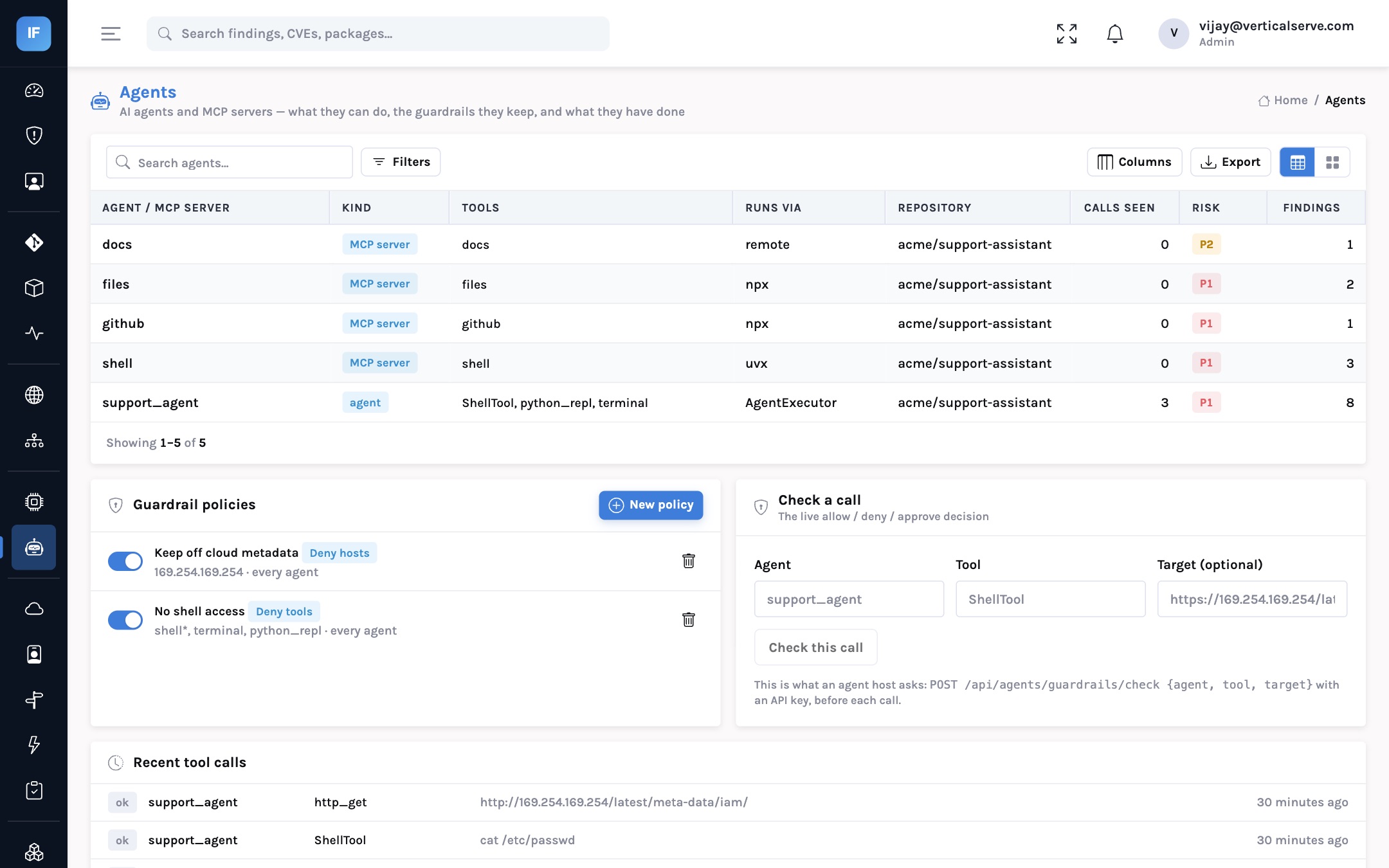This screenshot has height=868, width=1389.
Task: Focus the global search findings field
Action: 378,33
